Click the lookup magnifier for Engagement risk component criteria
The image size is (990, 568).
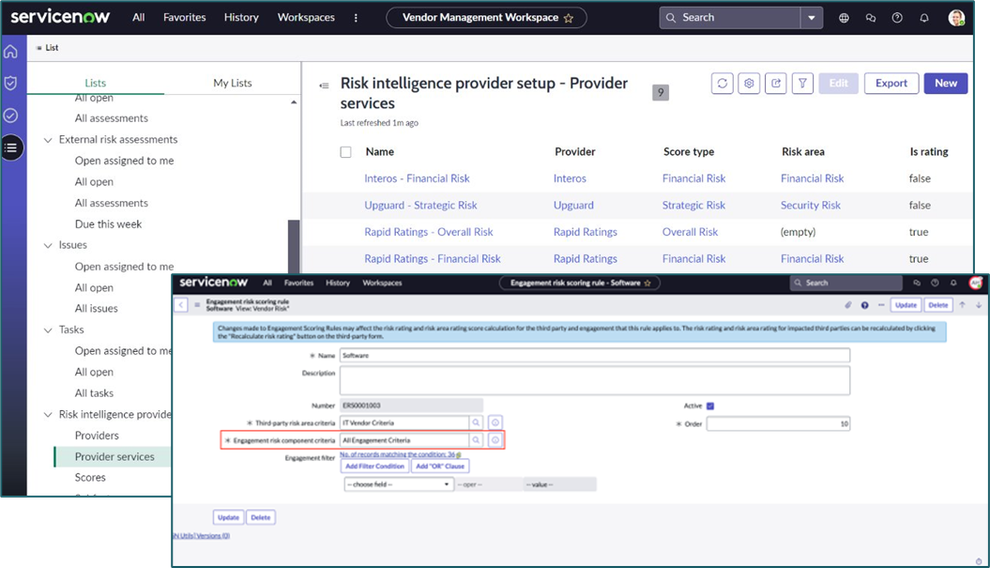click(476, 440)
